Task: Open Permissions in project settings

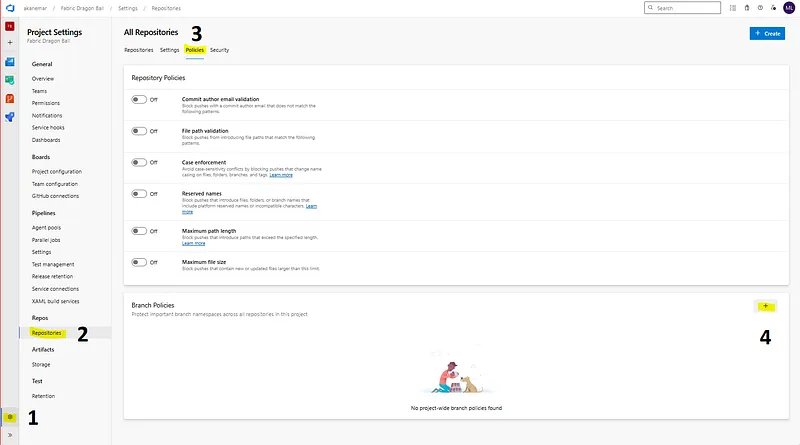Action: [46, 103]
